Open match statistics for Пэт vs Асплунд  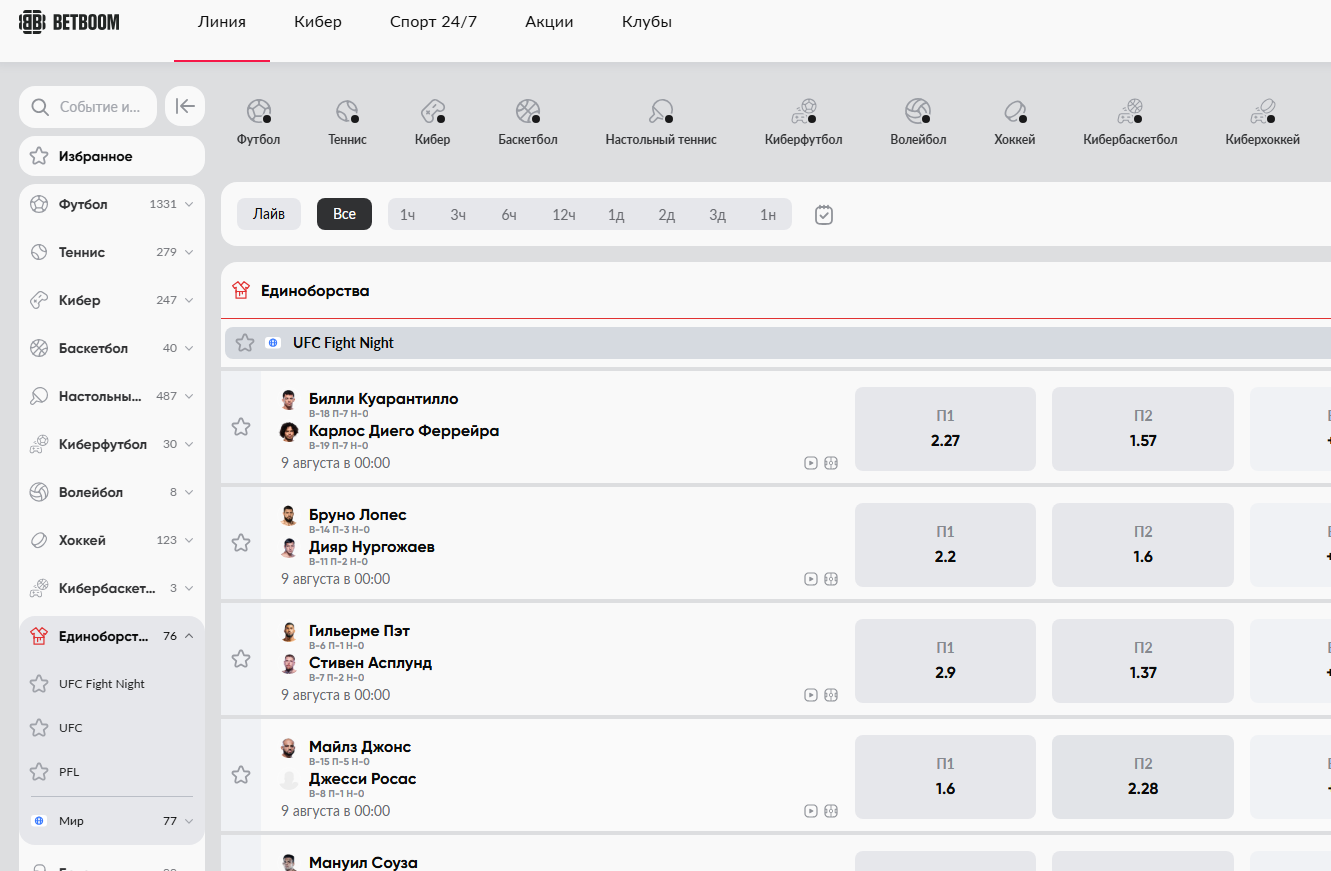[831, 695]
